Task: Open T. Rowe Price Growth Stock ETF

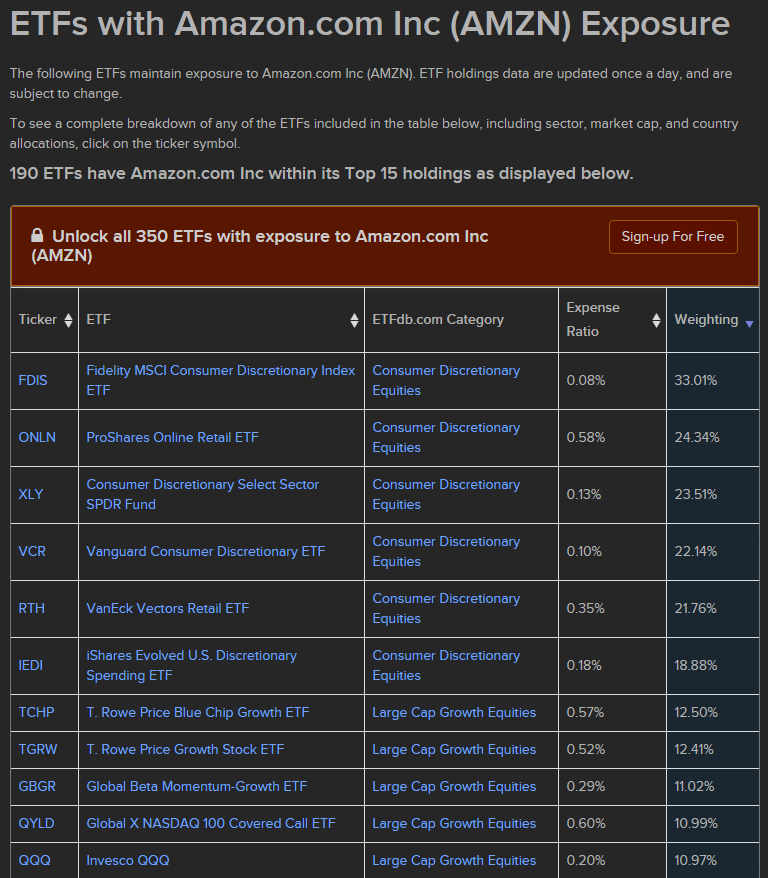Action: click(x=185, y=750)
